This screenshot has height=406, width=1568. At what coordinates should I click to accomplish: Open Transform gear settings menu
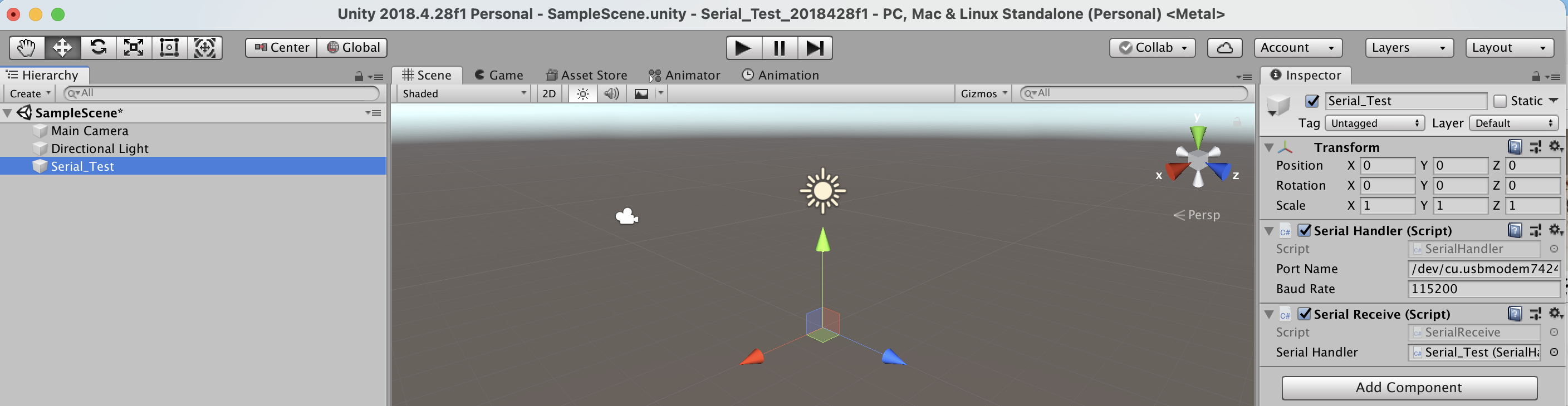[1555, 146]
